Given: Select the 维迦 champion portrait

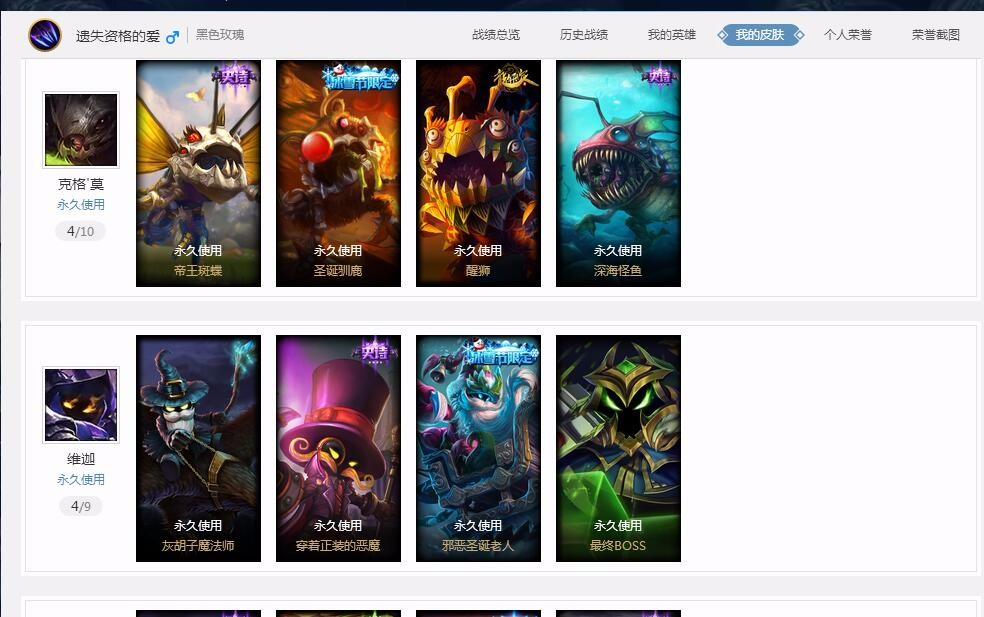Looking at the screenshot, I should pos(81,405).
